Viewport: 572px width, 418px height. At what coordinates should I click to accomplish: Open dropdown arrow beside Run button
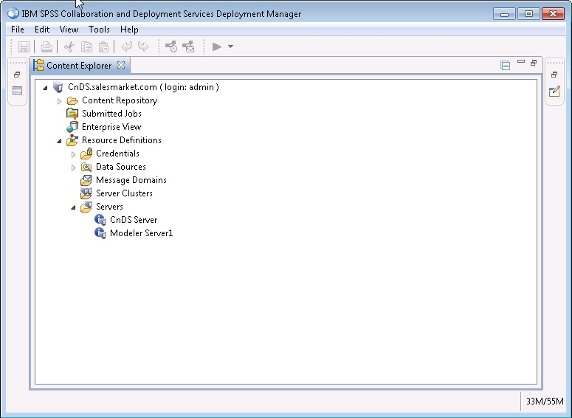pyautogui.click(x=230, y=46)
